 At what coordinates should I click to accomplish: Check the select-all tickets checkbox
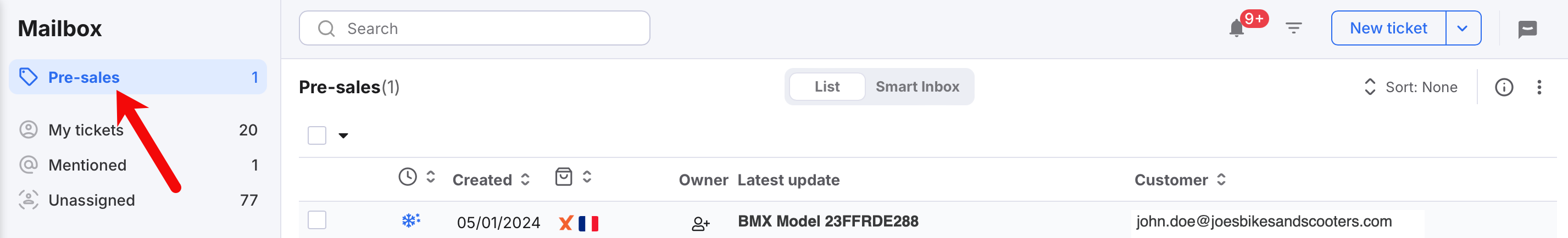click(316, 135)
